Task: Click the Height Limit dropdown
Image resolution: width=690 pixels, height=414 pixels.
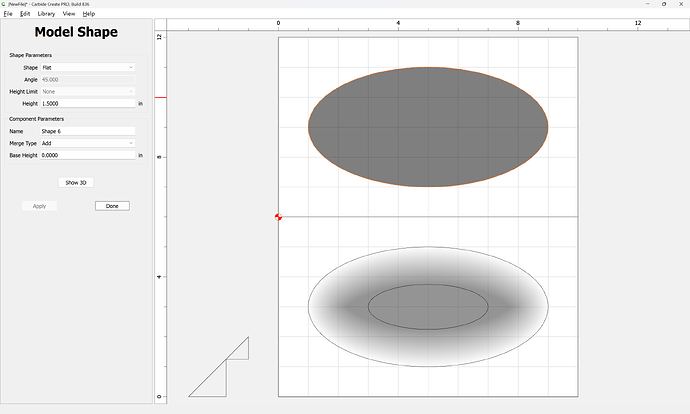Action: pyautogui.click(x=87, y=91)
